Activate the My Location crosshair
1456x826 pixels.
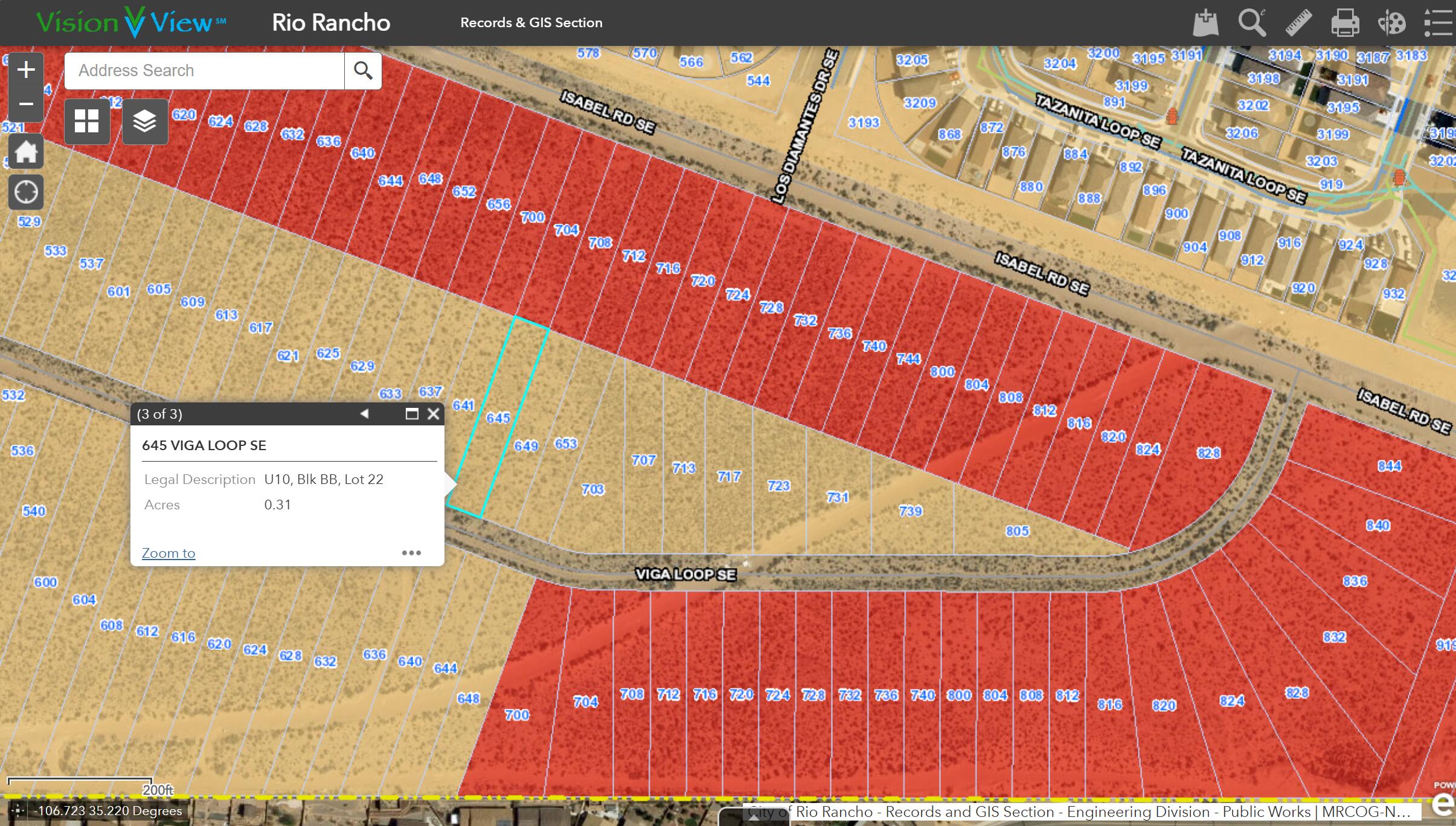click(26, 193)
